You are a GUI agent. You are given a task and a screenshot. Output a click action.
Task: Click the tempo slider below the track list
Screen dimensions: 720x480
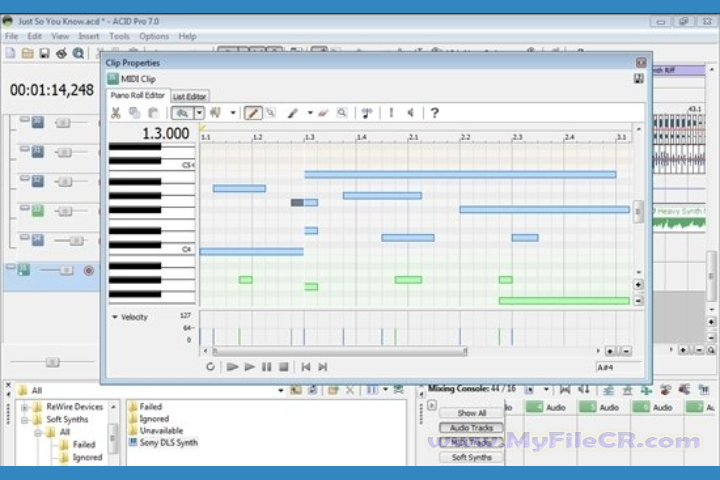coord(52,362)
